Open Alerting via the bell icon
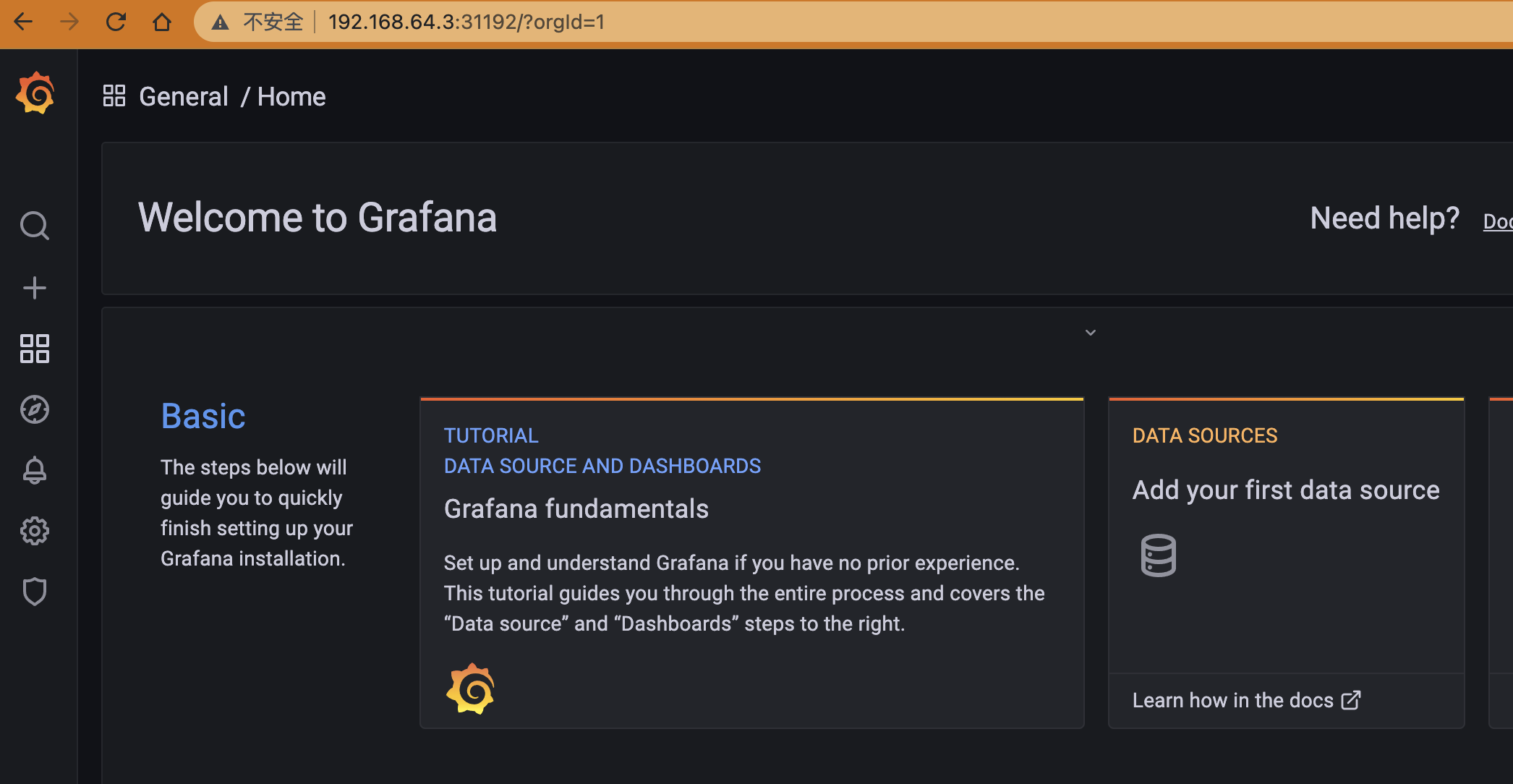Image resolution: width=1513 pixels, height=784 pixels. tap(35, 471)
